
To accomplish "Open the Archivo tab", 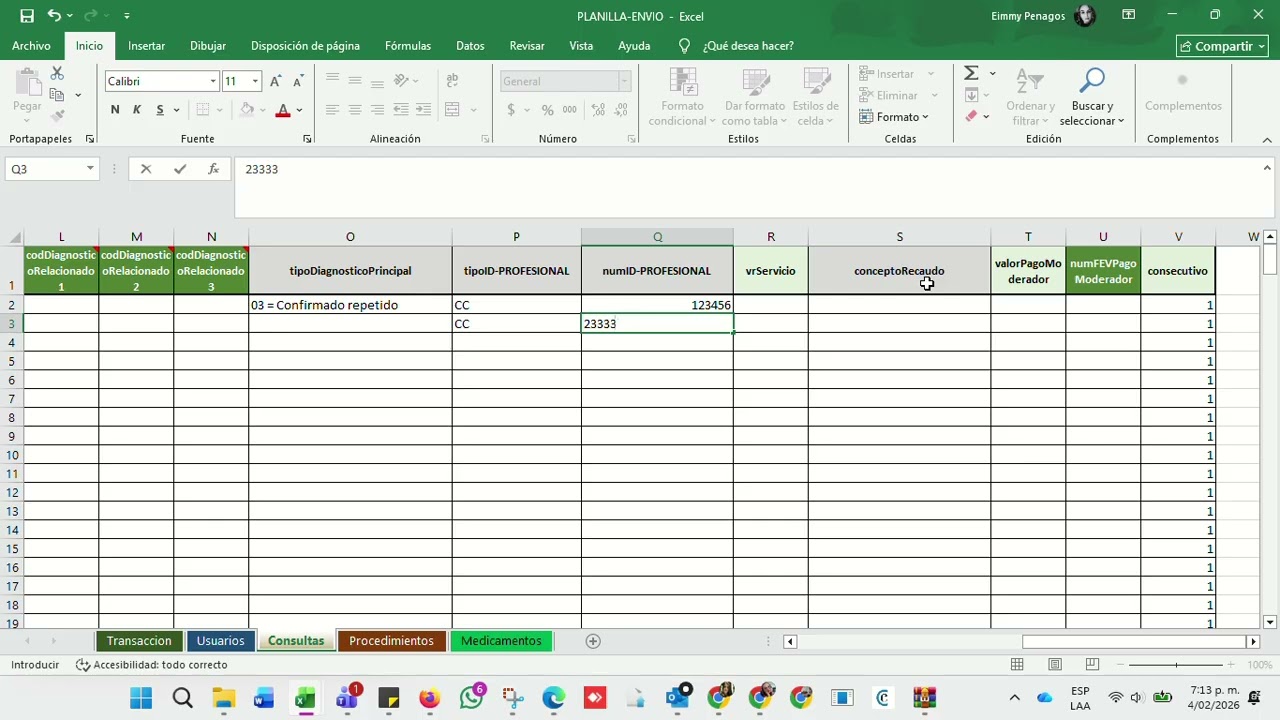I will [x=31, y=46].
